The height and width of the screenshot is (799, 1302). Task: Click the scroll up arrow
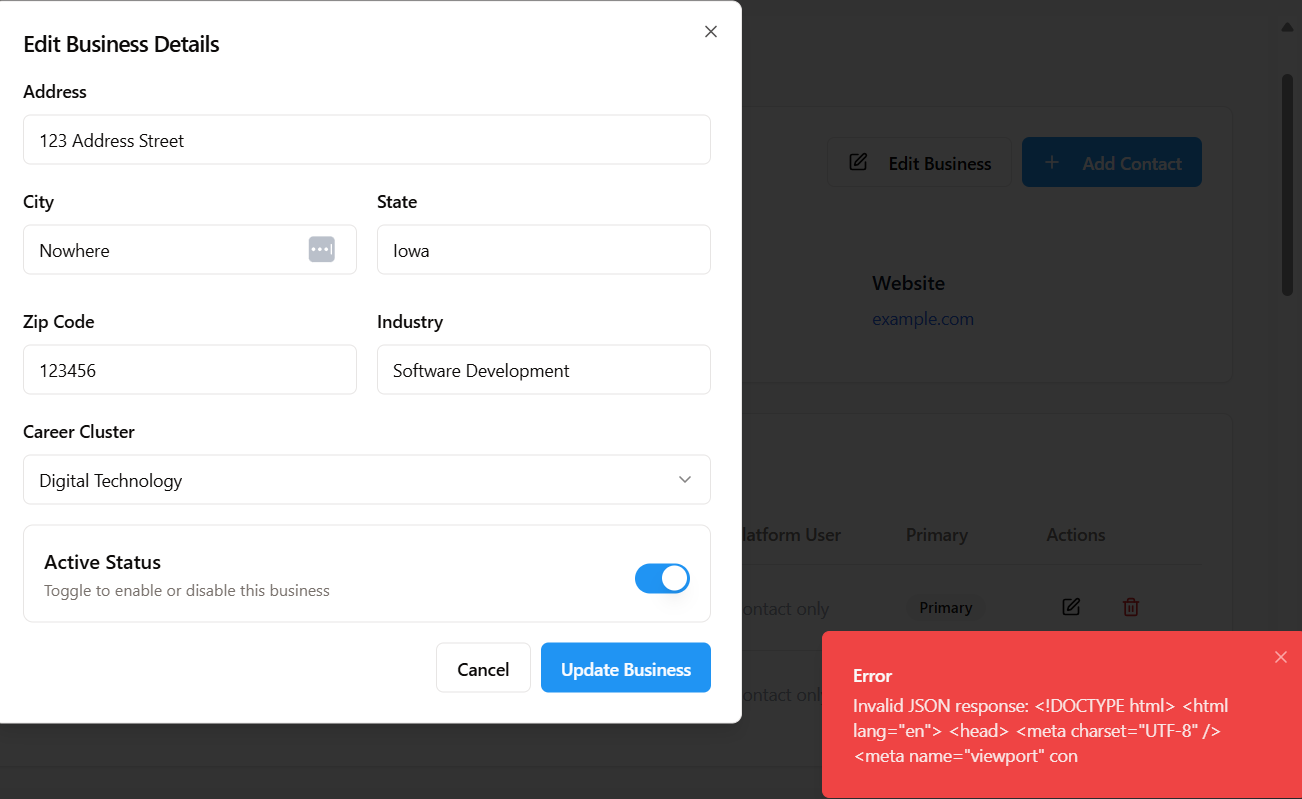tap(1288, 27)
